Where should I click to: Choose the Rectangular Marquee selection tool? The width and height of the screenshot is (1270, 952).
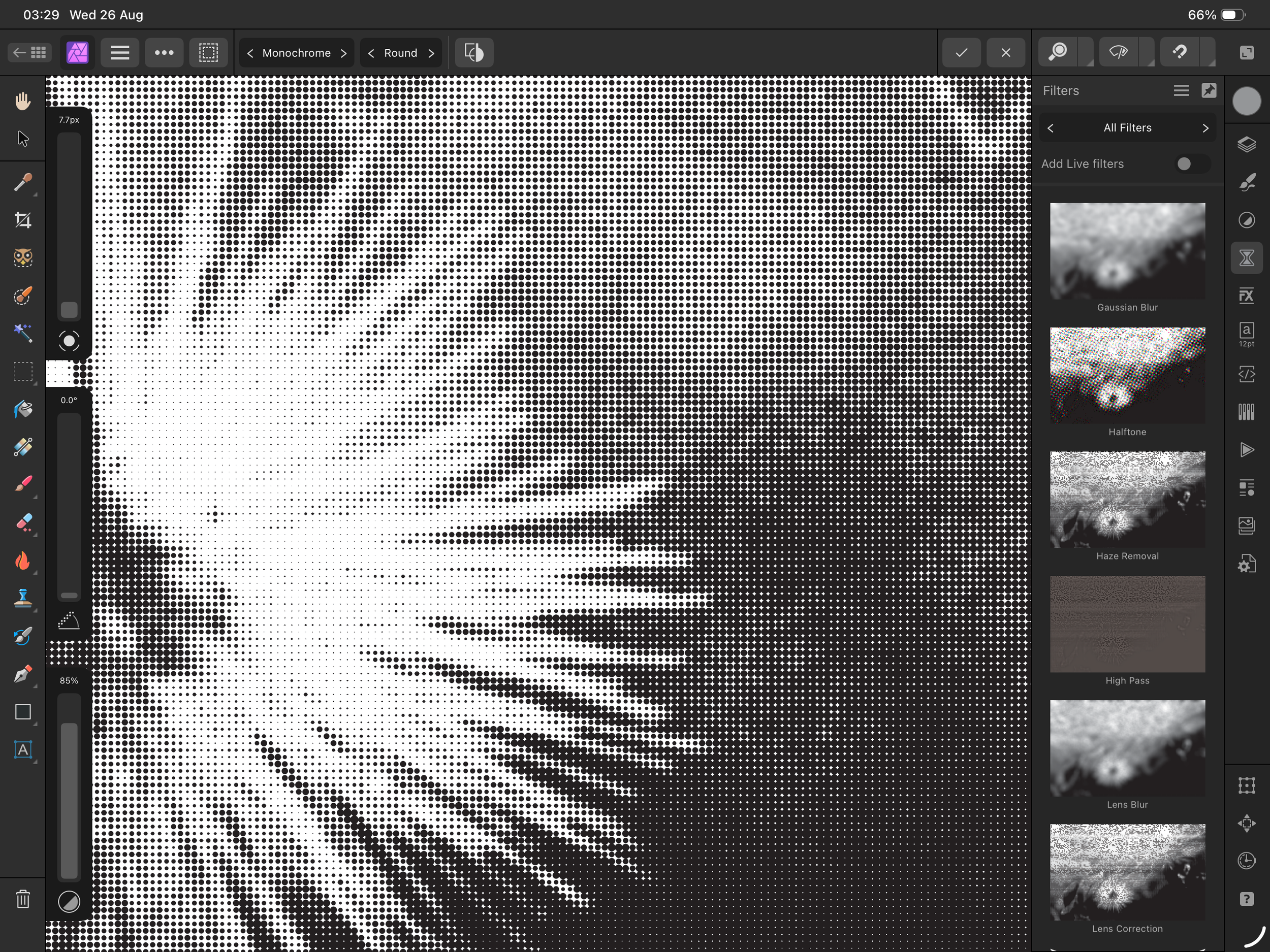point(23,371)
